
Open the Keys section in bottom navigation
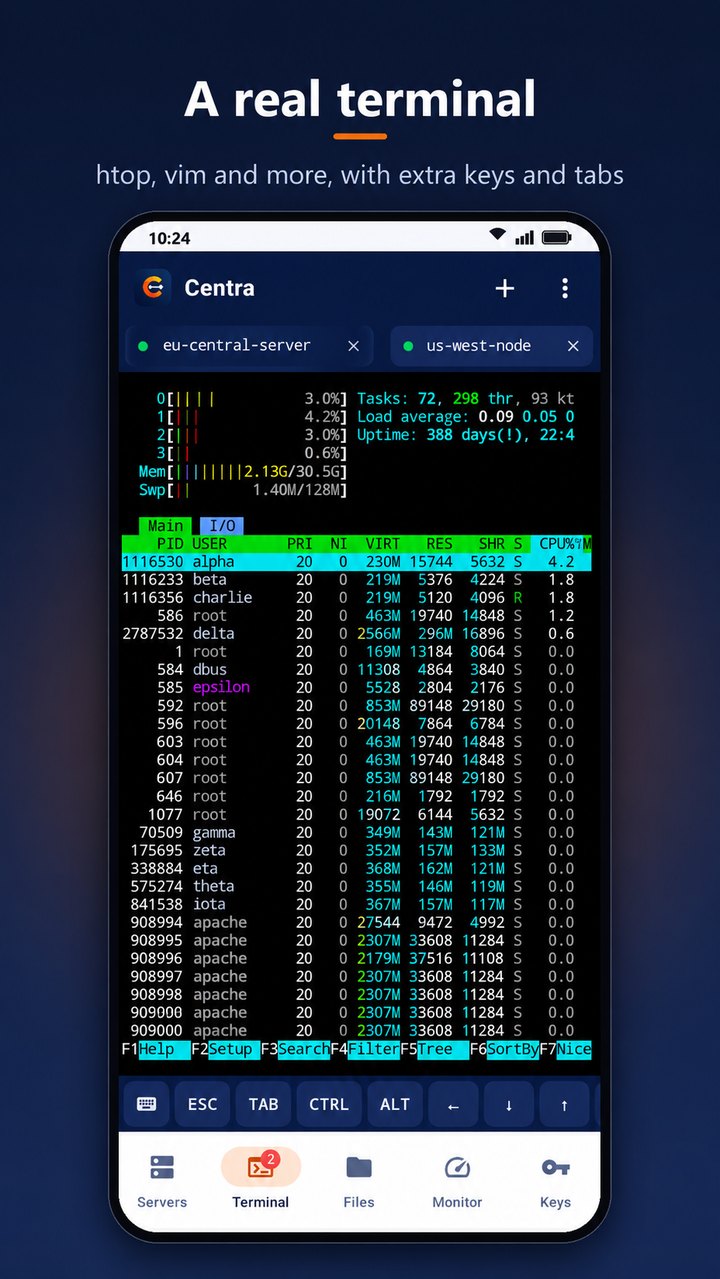[x=555, y=1180]
